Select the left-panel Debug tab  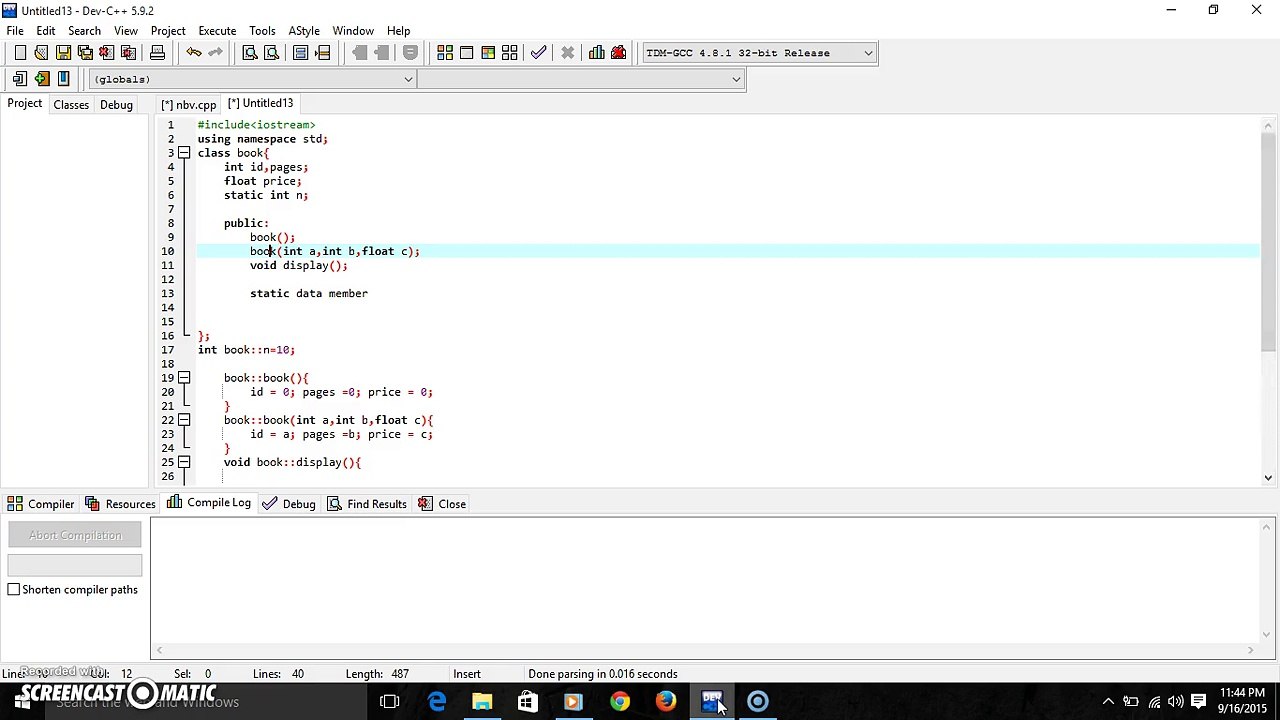[116, 104]
